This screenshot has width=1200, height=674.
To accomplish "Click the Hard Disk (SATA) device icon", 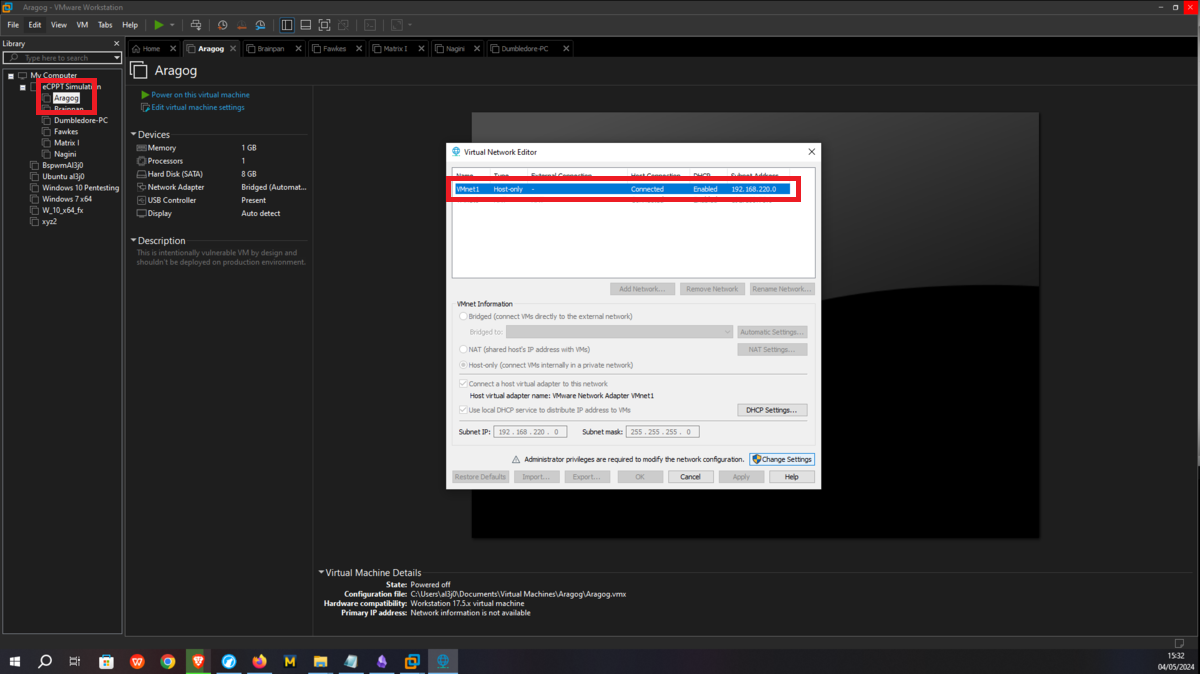I will (x=141, y=174).
